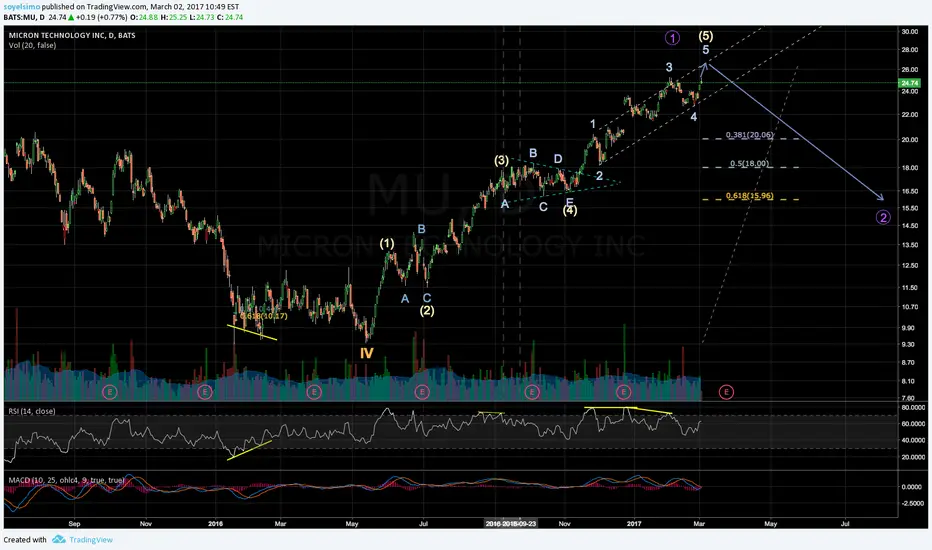
Task: Click the O:24.88 open value
Action: click(x=144, y=17)
